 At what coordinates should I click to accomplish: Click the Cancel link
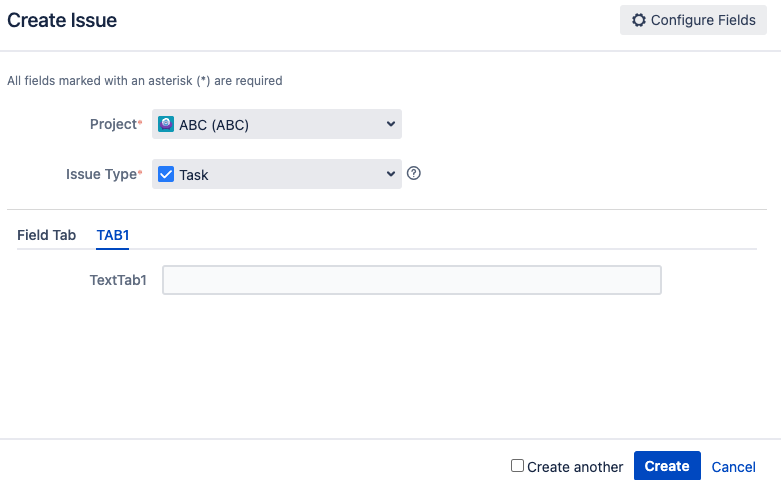coord(733,467)
